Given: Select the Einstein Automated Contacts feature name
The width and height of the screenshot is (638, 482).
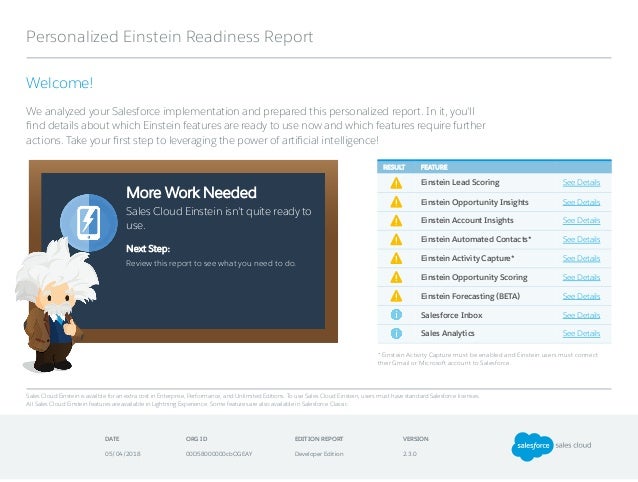Looking at the screenshot, I should coord(476,239).
